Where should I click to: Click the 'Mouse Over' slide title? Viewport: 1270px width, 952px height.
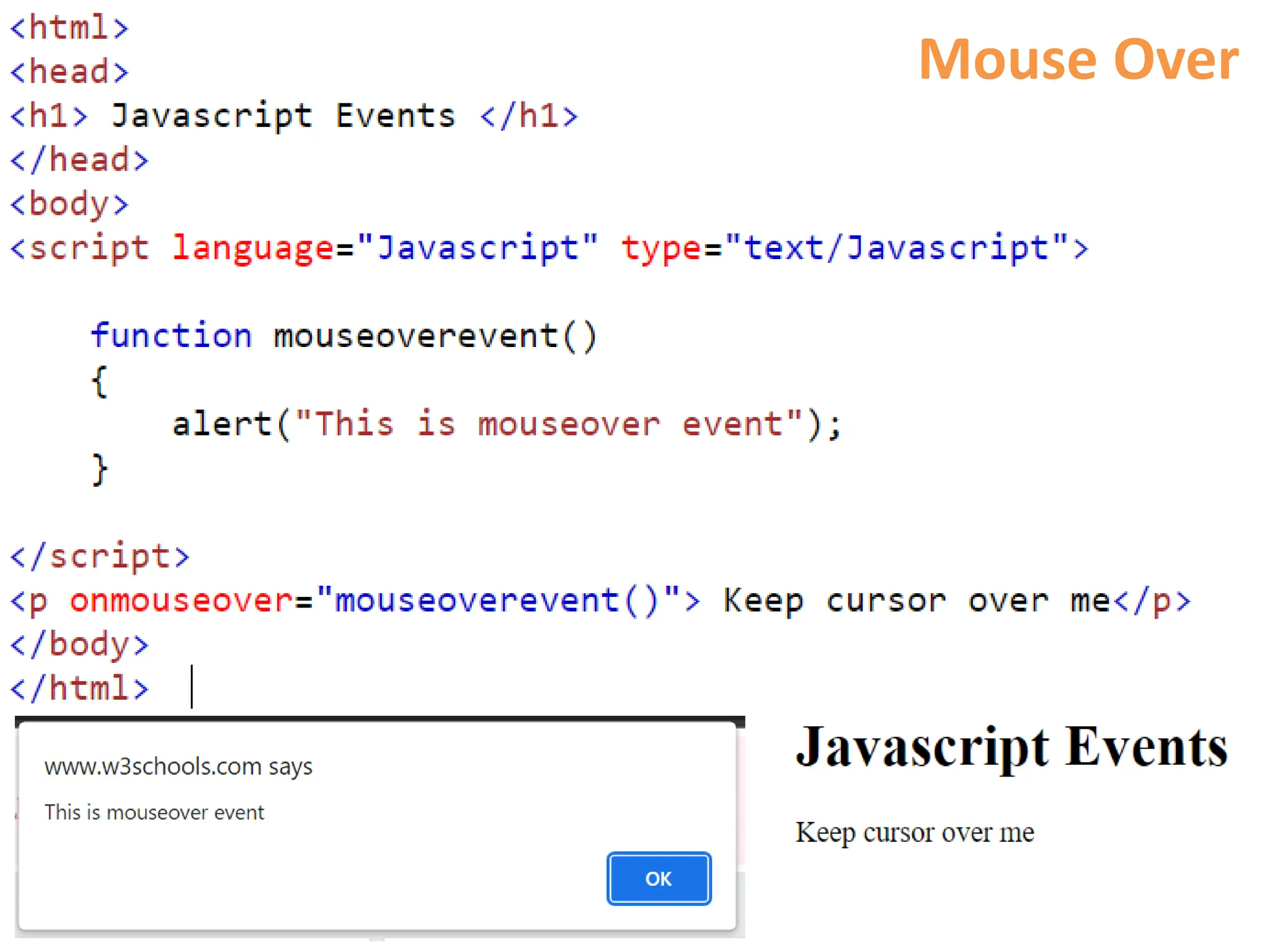click(x=1078, y=59)
